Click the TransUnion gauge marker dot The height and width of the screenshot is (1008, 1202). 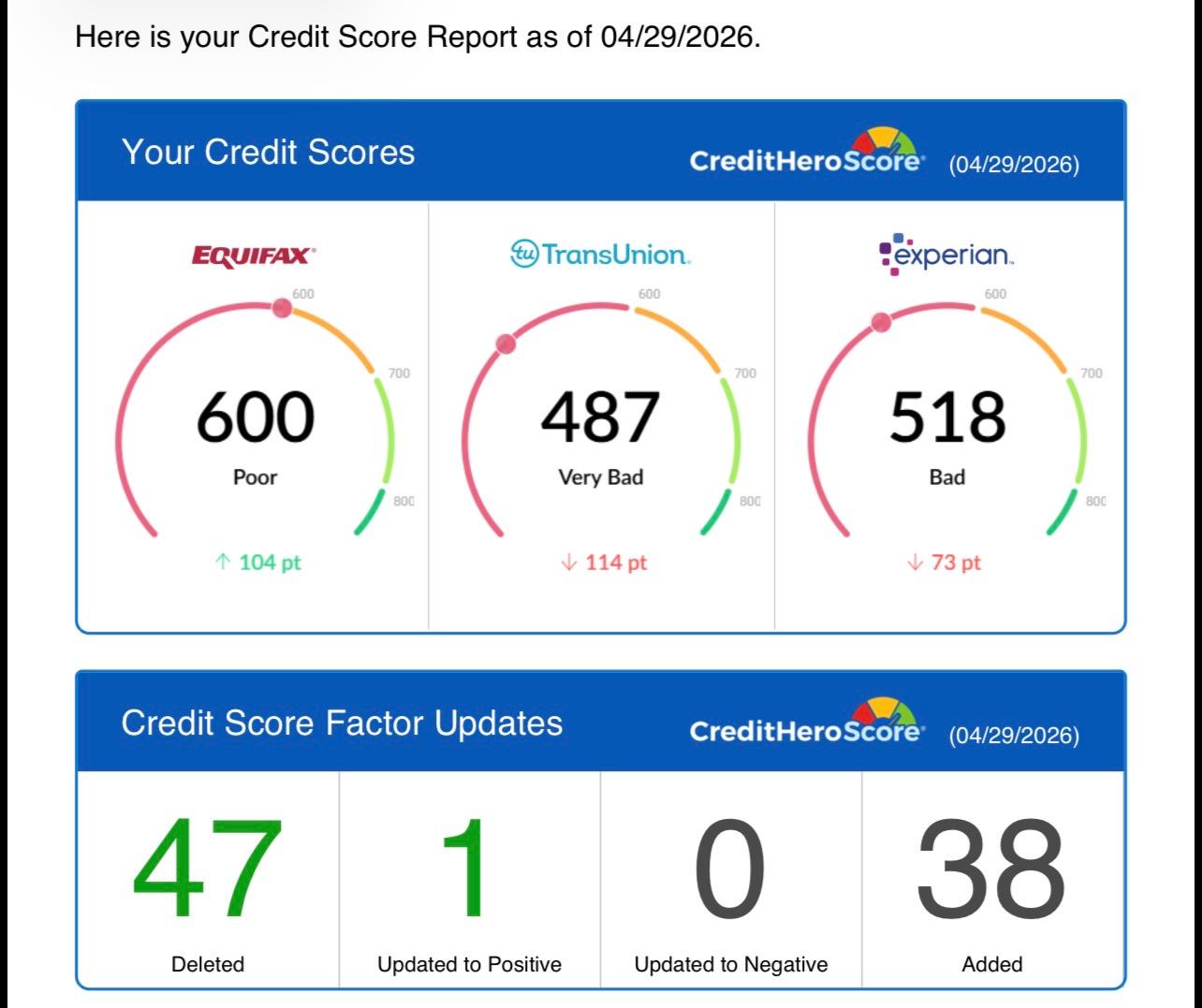click(x=506, y=344)
